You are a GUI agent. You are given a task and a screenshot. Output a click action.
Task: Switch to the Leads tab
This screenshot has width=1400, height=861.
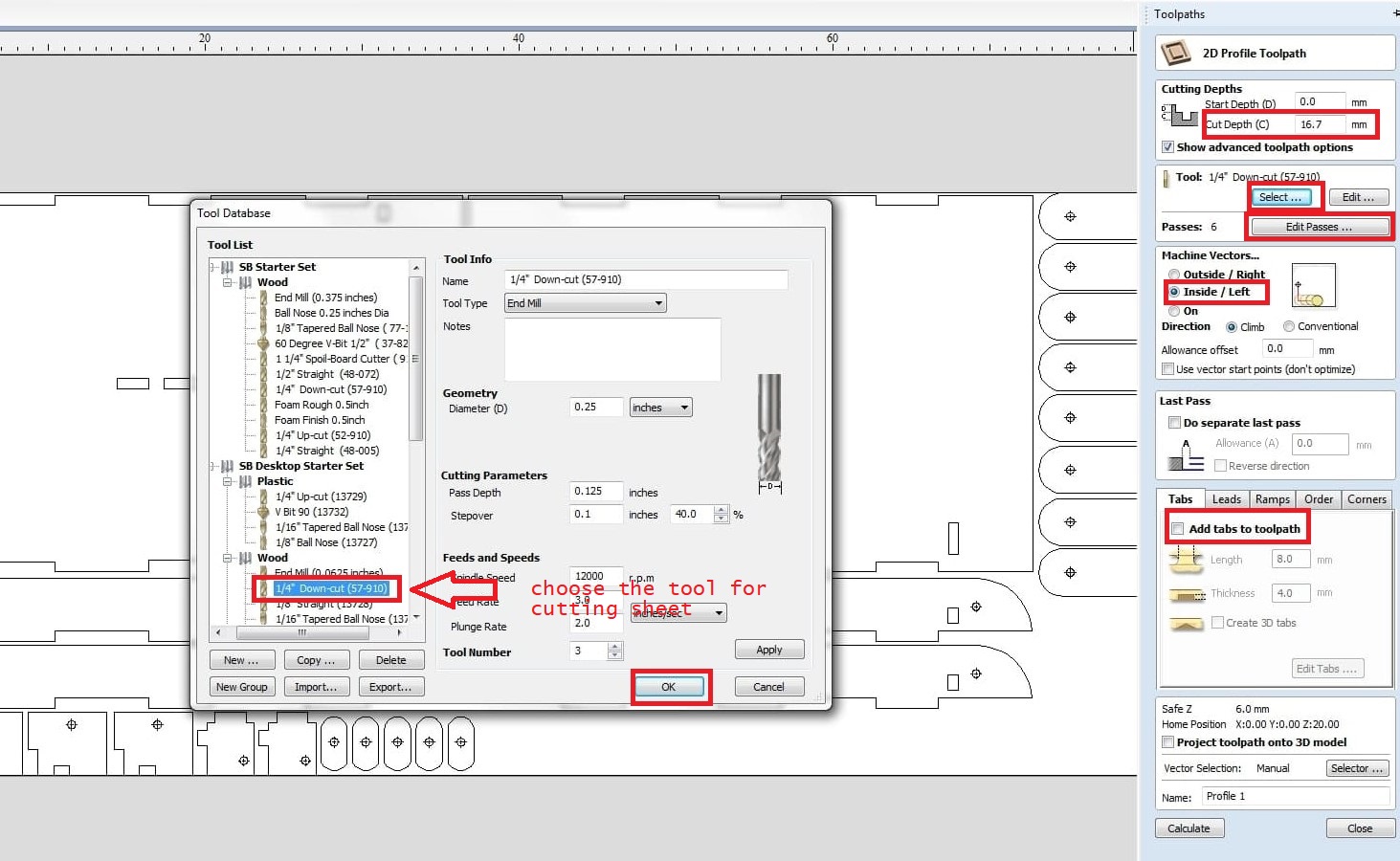1226,499
